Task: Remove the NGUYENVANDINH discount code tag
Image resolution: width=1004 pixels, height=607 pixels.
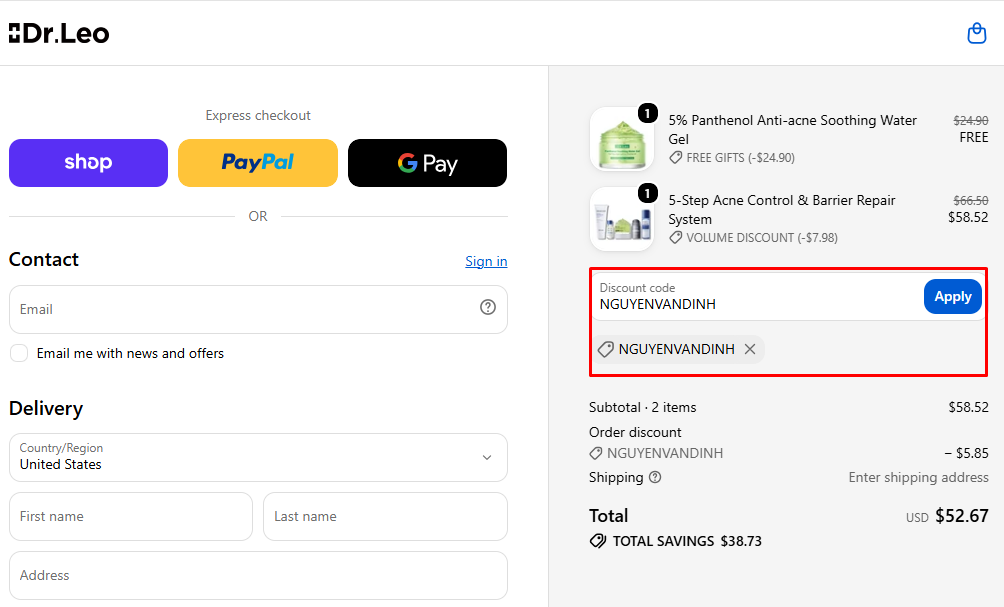Action: (x=750, y=349)
